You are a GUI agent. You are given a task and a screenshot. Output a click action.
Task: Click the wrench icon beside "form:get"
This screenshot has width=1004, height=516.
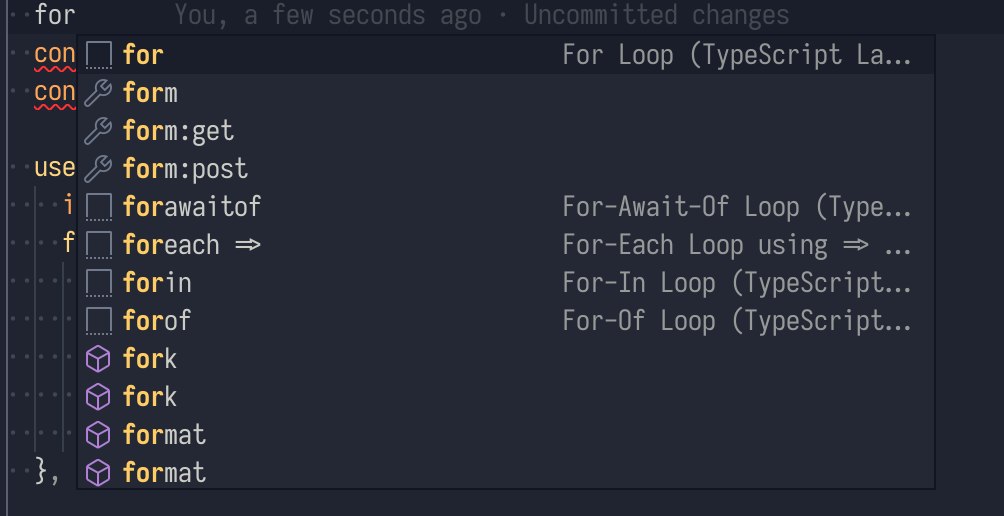click(98, 131)
